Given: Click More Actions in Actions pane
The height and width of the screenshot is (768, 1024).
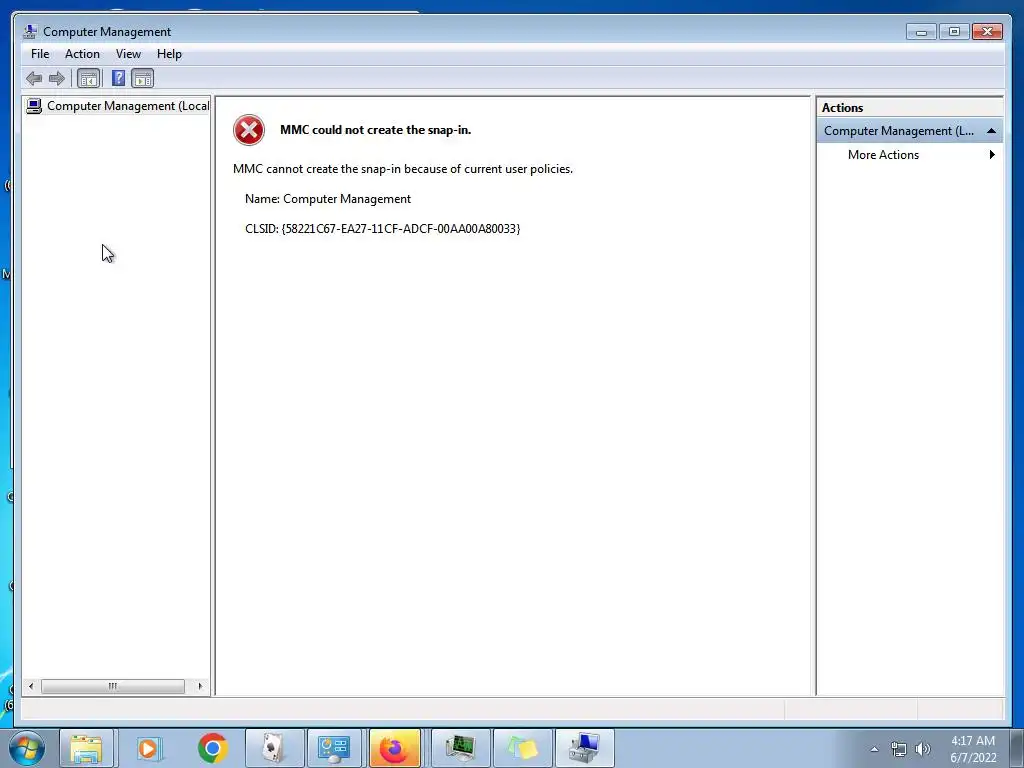Looking at the screenshot, I should 883,155.
